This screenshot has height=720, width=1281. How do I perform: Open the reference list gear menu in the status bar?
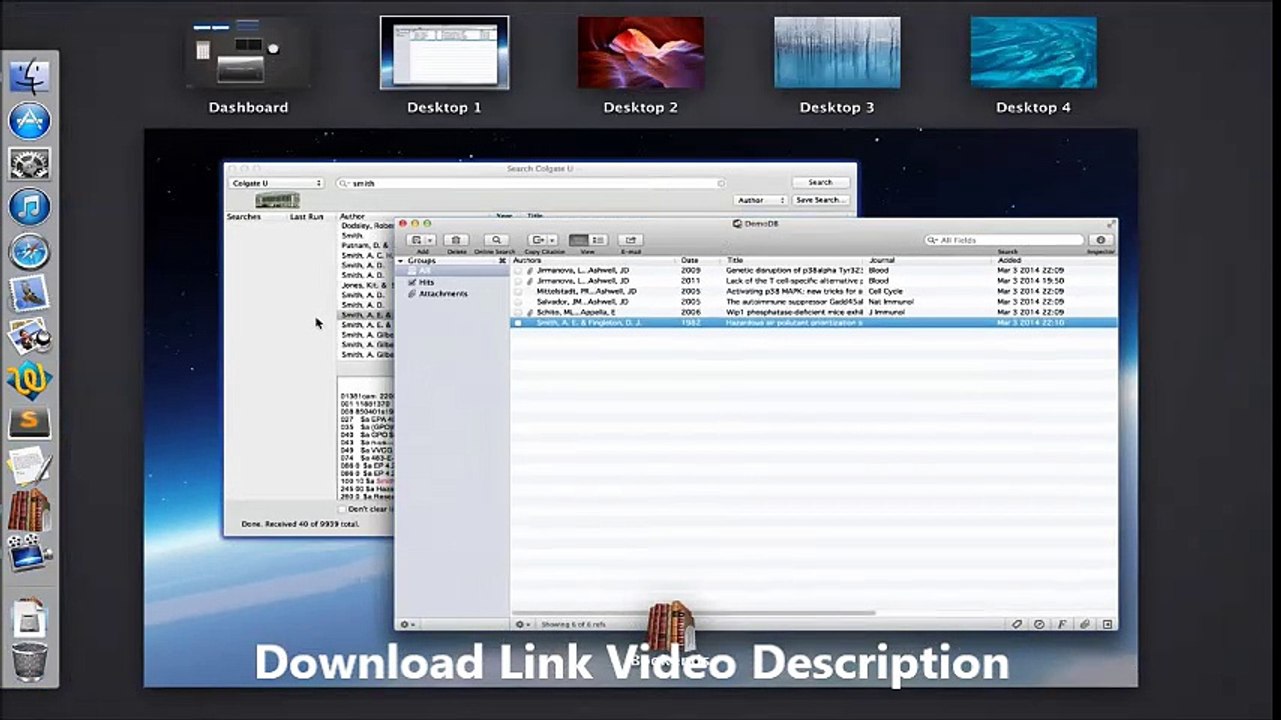coord(522,624)
